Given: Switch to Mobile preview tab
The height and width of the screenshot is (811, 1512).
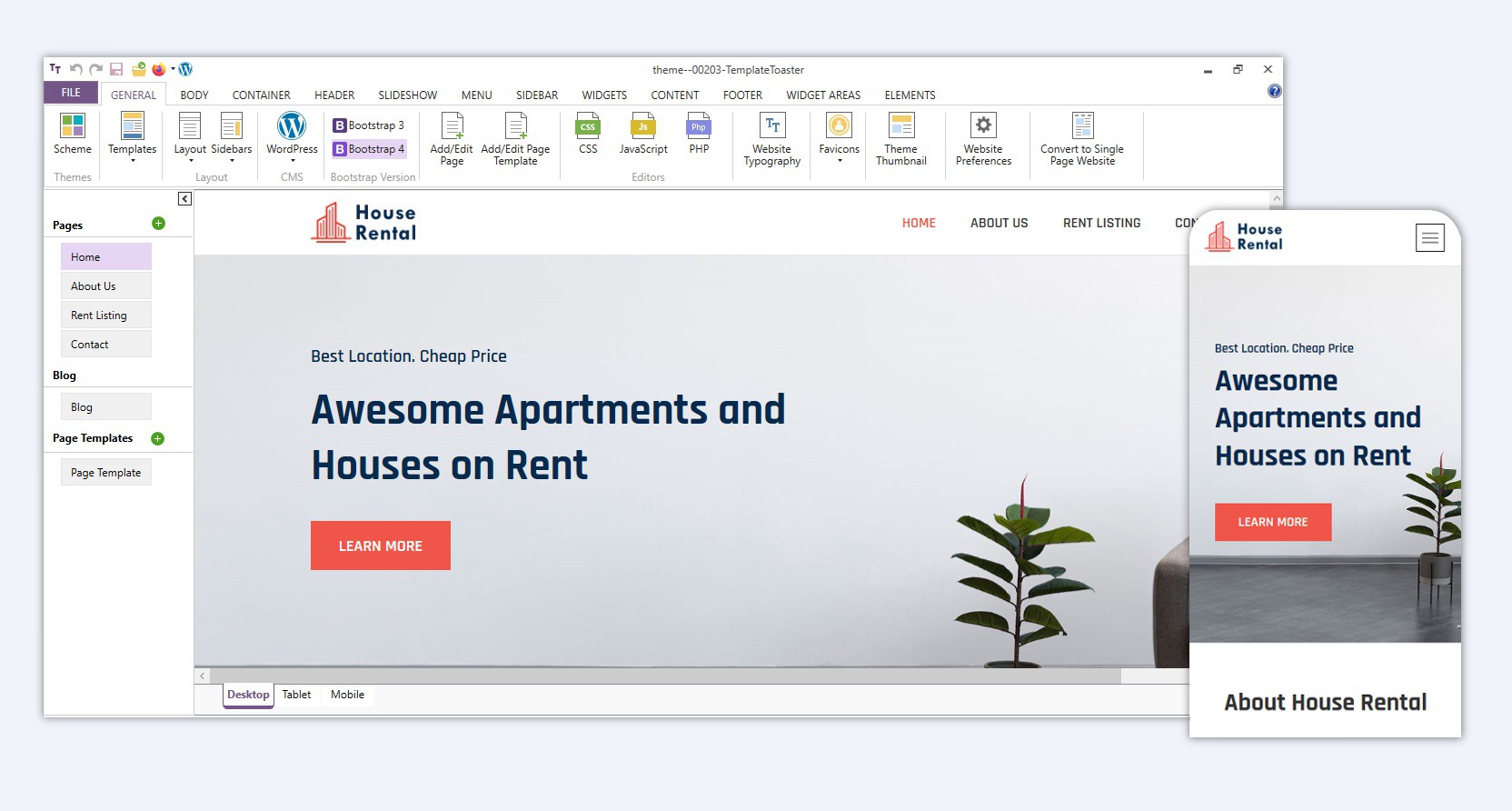Looking at the screenshot, I should (347, 695).
